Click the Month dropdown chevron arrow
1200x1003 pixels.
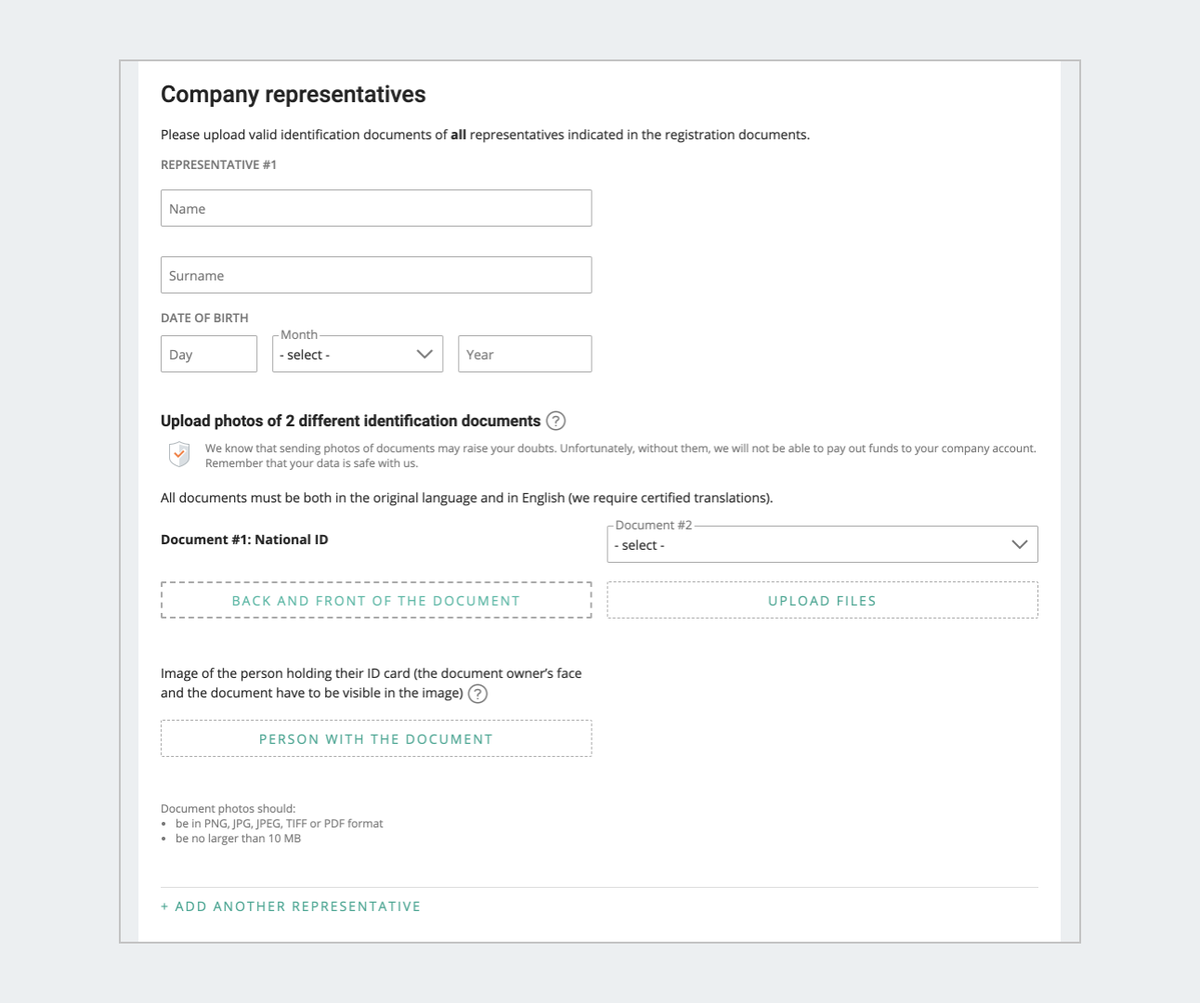(425, 354)
